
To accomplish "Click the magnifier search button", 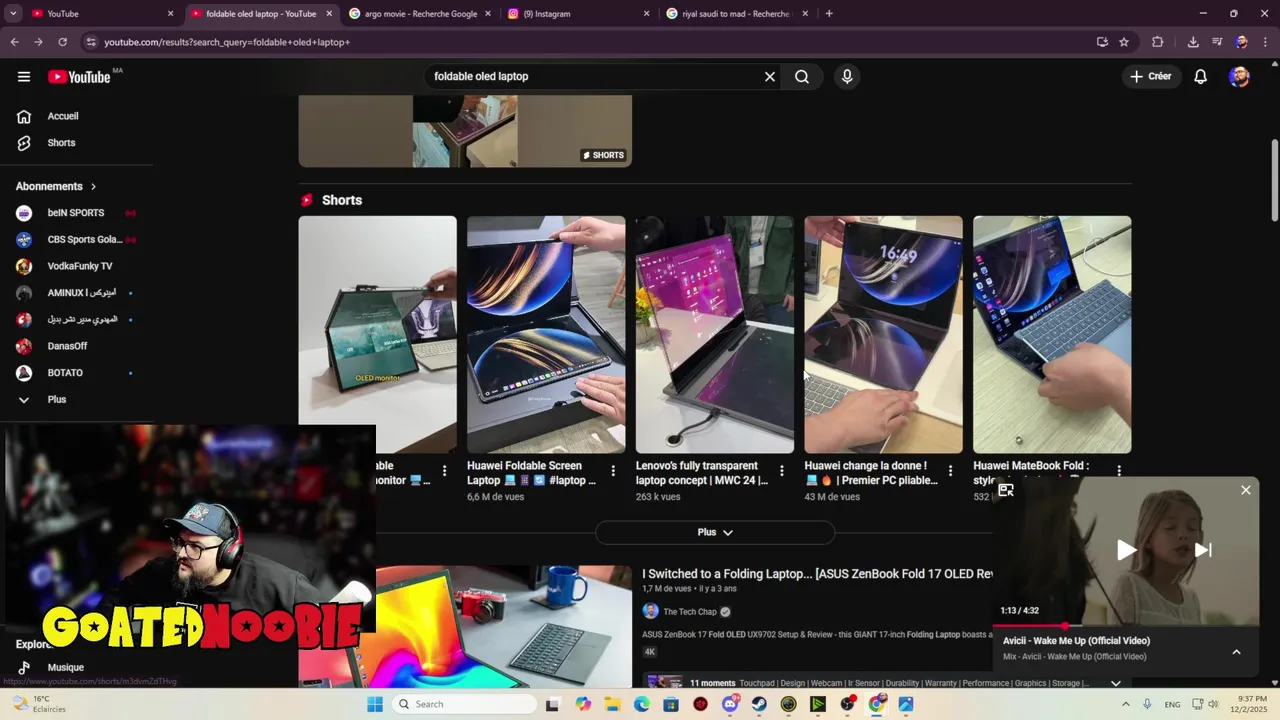I will tap(802, 77).
